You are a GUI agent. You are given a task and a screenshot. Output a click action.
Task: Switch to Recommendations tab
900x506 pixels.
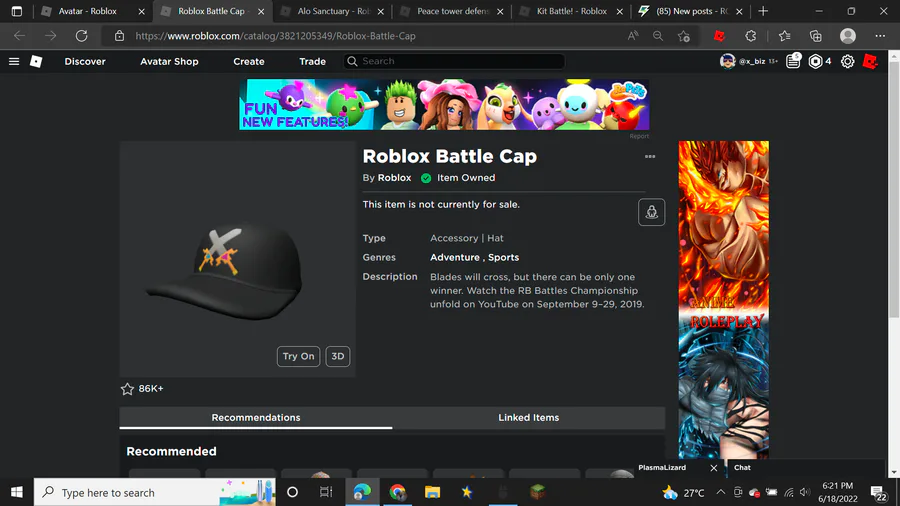(256, 418)
